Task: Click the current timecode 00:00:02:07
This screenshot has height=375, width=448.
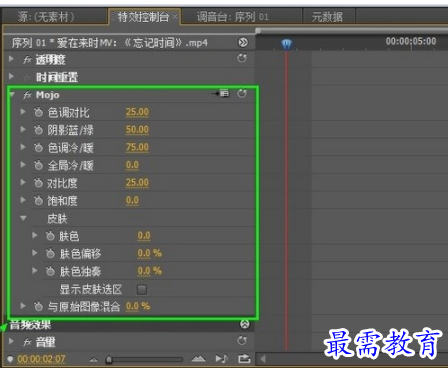Action: click(x=41, y=359)
